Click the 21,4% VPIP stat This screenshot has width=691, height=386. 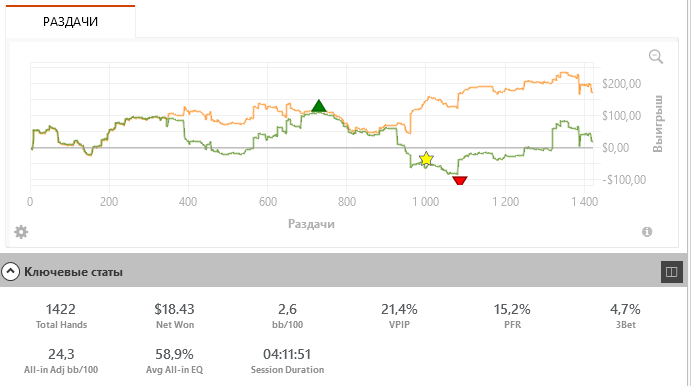(399, 316)
